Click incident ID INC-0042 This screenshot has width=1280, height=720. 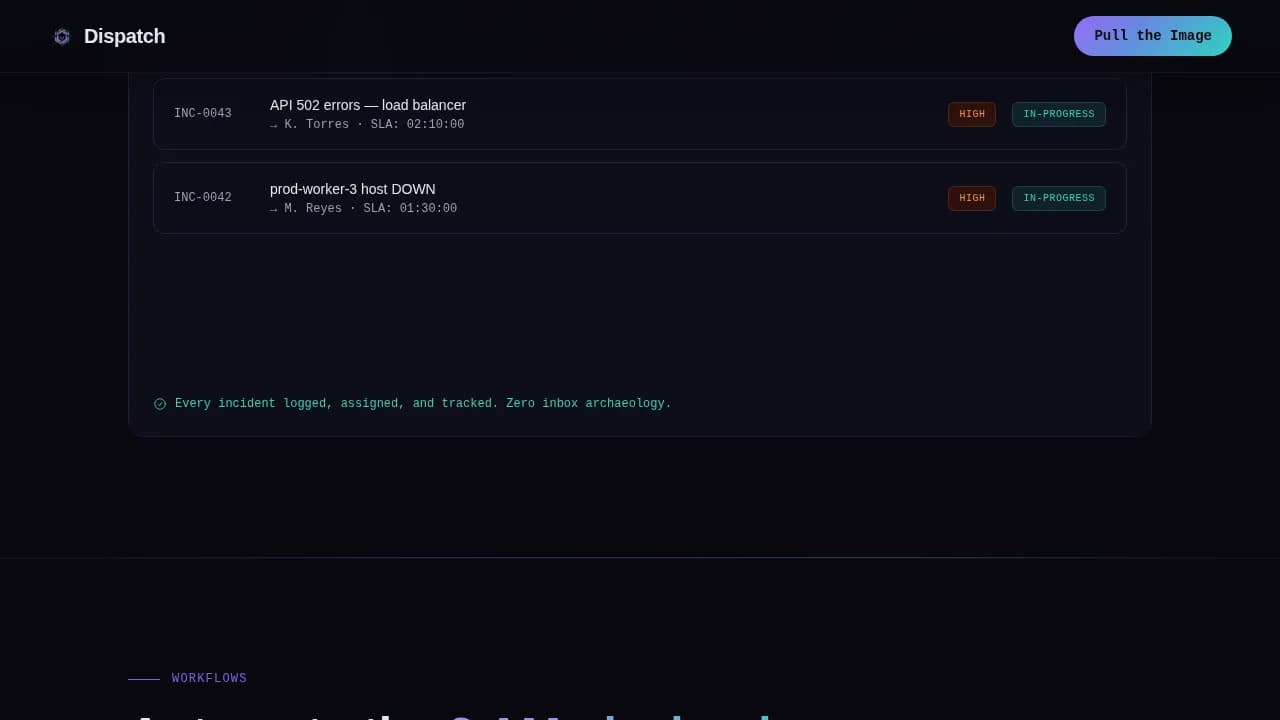click(x=203, y=197)
